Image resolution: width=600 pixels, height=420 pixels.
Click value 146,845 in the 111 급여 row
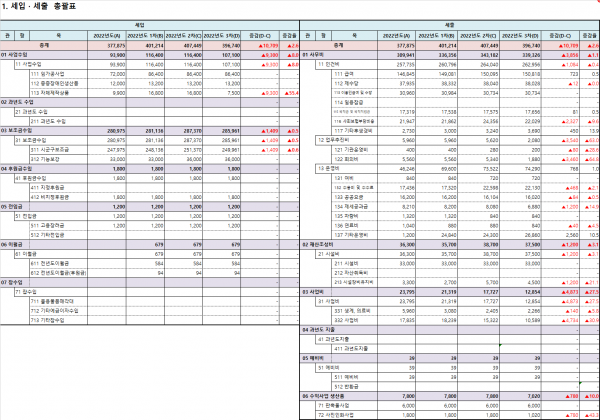[x=406, y=74]
